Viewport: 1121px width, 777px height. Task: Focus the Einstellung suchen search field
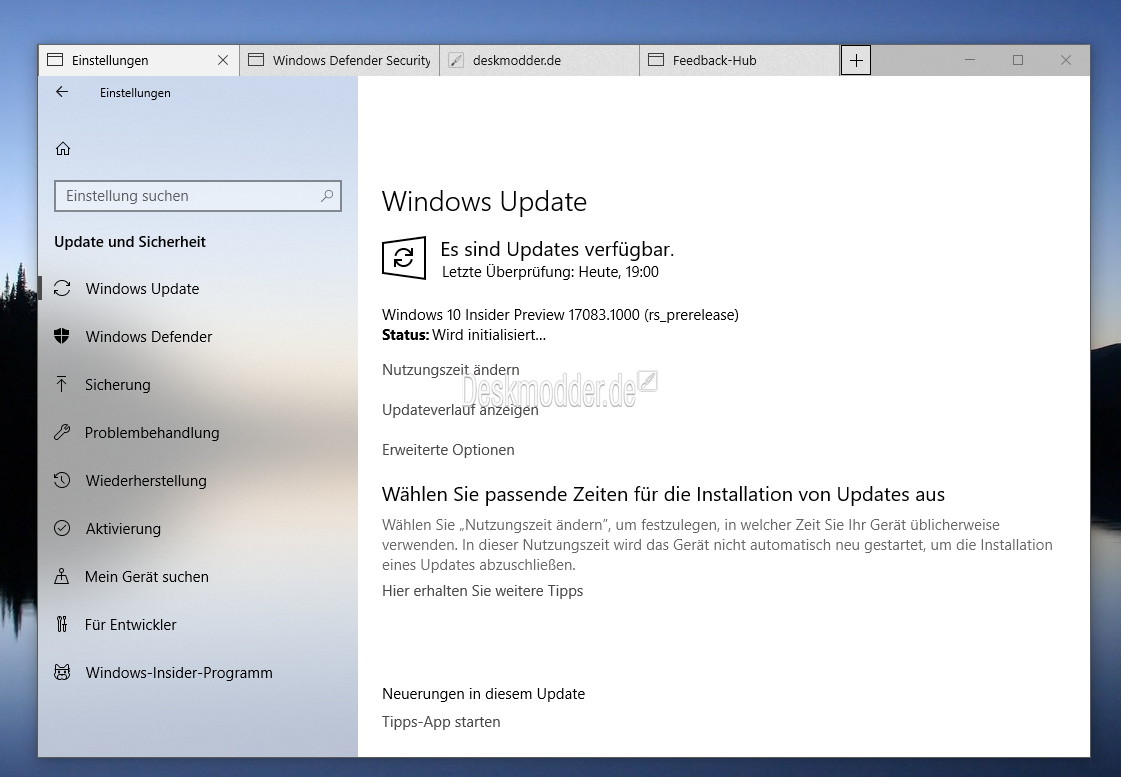pyautogui.click(x=198, y=196)
